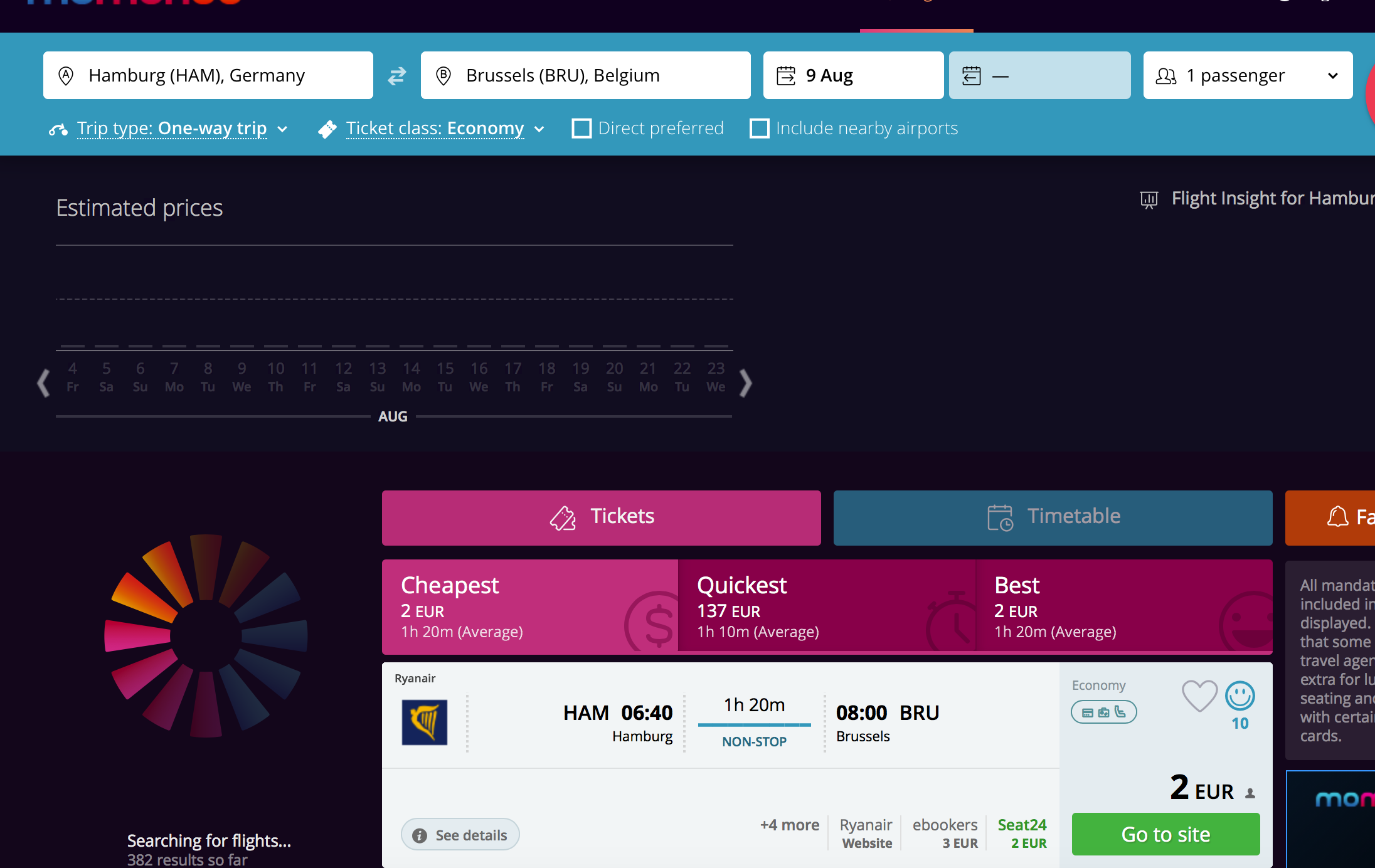Switch to the Timetable tab
The height and width of the screenshot is (868, 1375).
tap(1053, 518)
